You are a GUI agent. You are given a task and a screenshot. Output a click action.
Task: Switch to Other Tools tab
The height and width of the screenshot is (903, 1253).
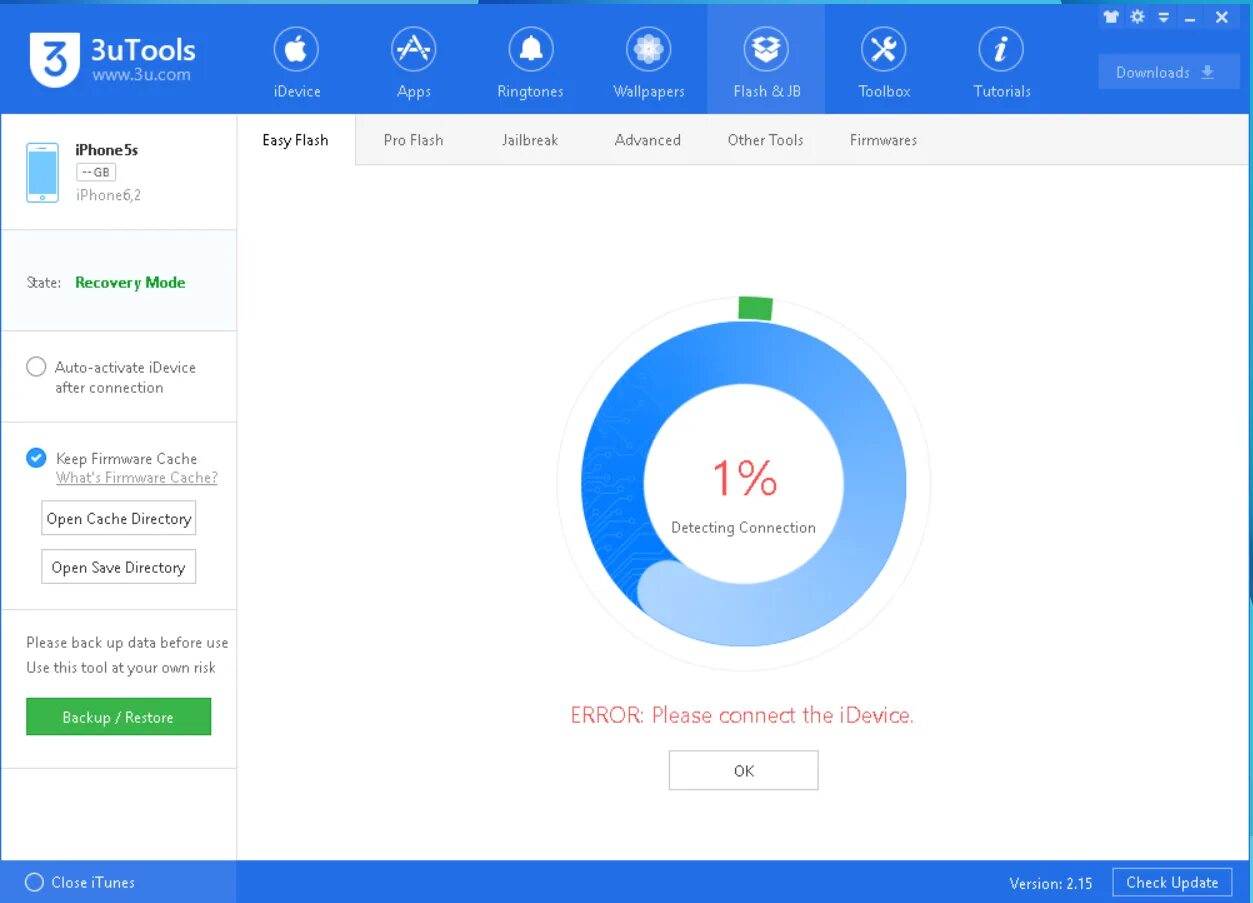[x=765, y=140]
